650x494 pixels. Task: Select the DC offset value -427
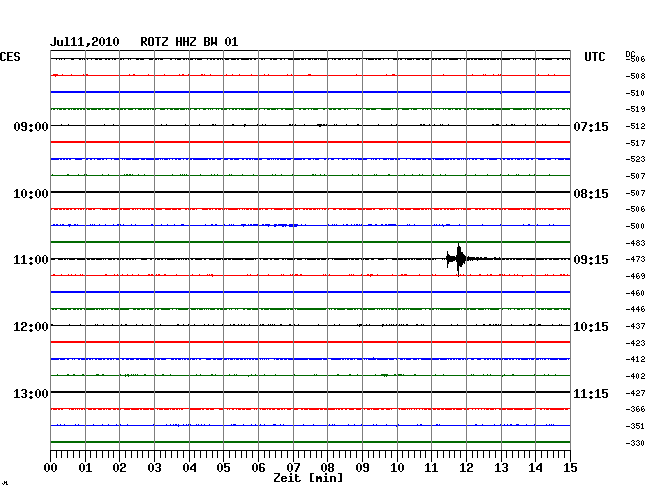(x=635, y=393)
